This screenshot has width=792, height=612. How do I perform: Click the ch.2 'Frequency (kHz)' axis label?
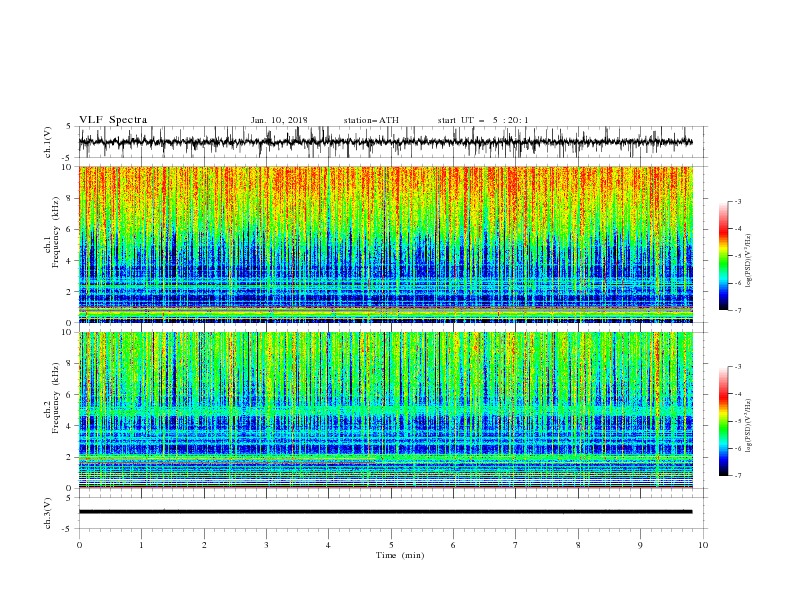(x=57, y=398)
